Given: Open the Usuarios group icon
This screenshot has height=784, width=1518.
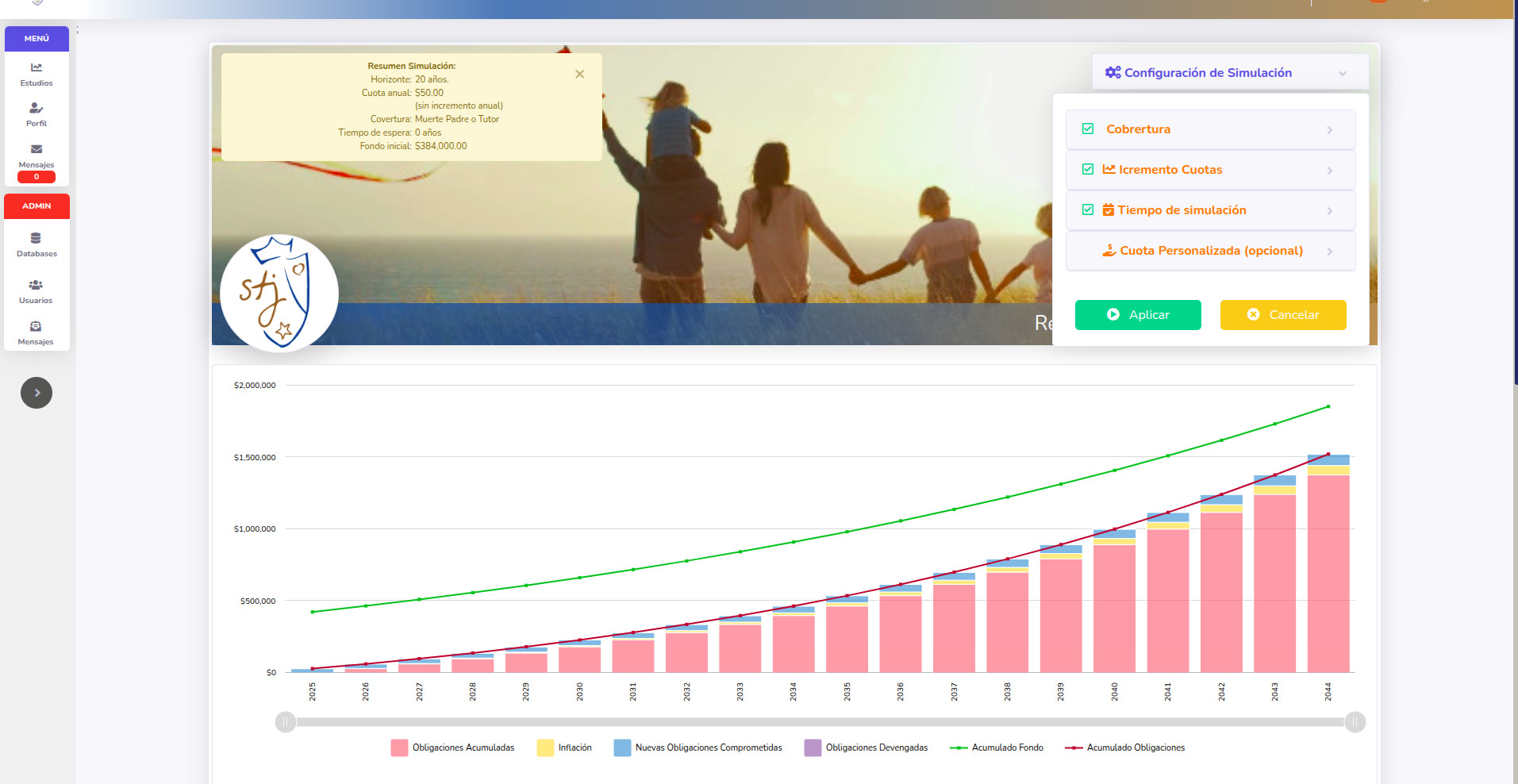Looking at the screenshot, I should (36, 285).
